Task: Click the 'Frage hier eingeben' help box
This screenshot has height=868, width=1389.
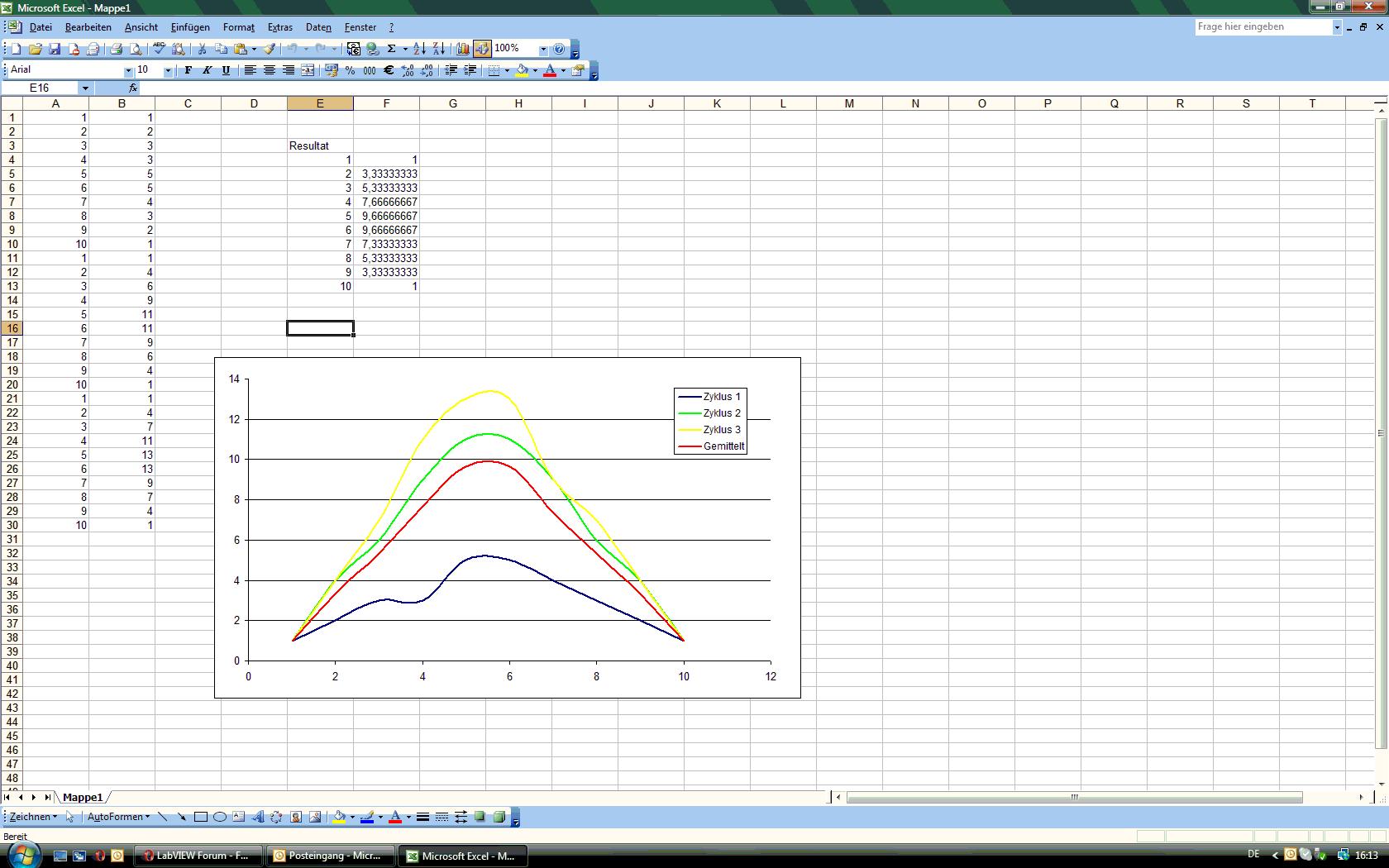Action: [1263, 26]
